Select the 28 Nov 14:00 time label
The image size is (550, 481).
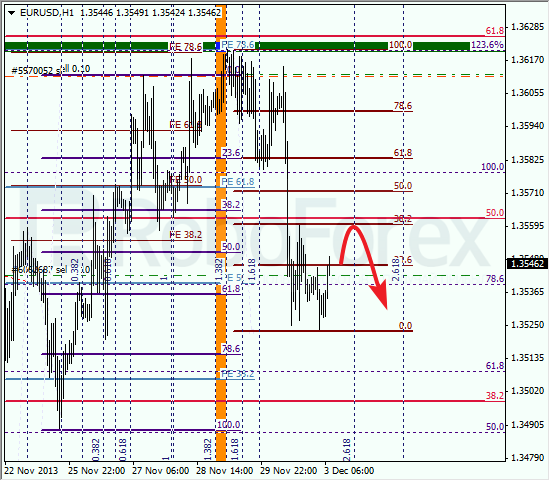[224, 470]
